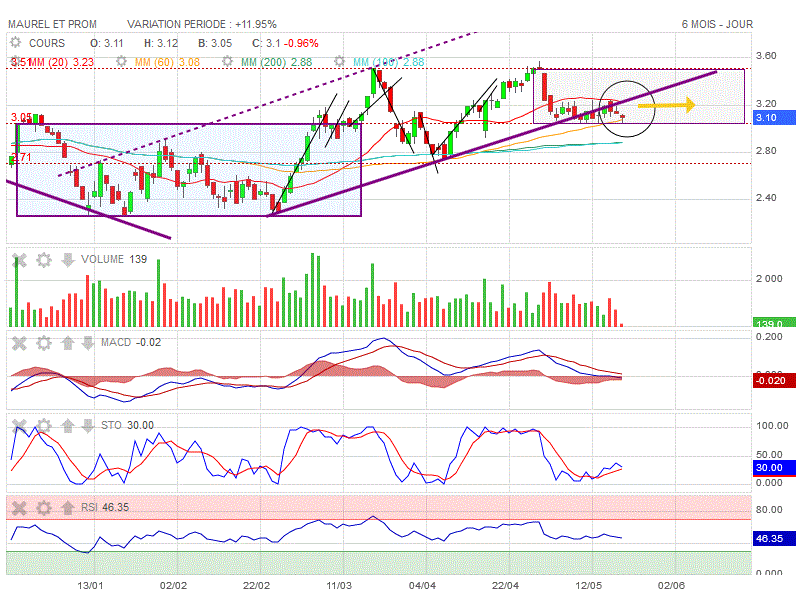Click the 2 000 volume axis label
This screenshot has height=597, width=806.
[769, 279]
